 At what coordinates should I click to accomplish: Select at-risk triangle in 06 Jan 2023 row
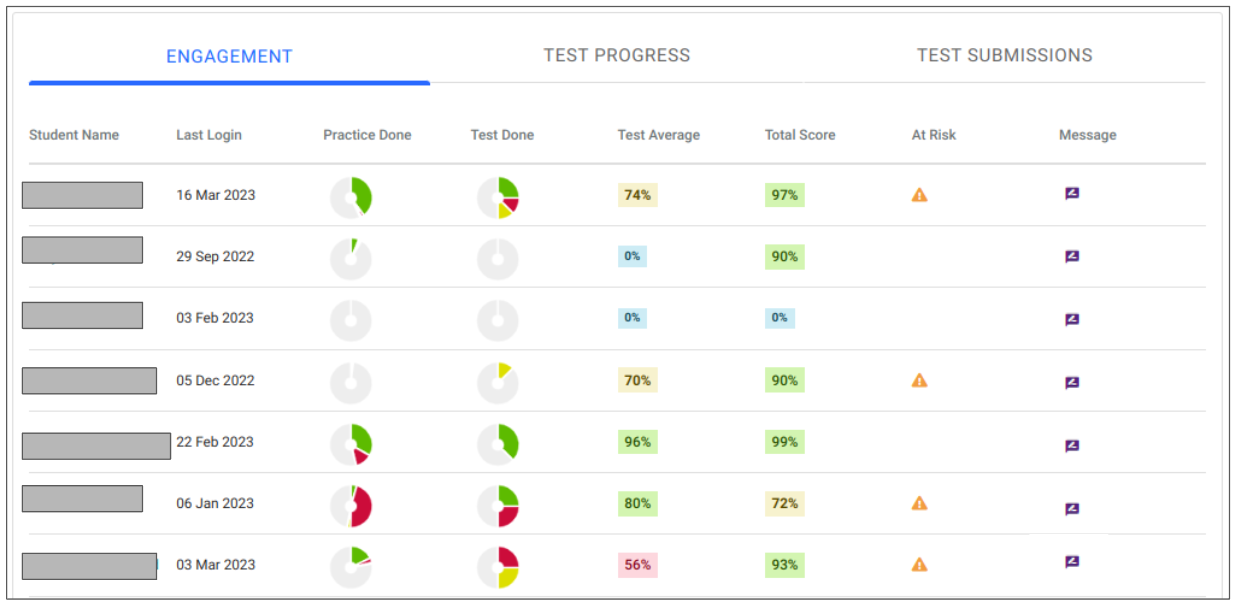click(x=919, y=503)
